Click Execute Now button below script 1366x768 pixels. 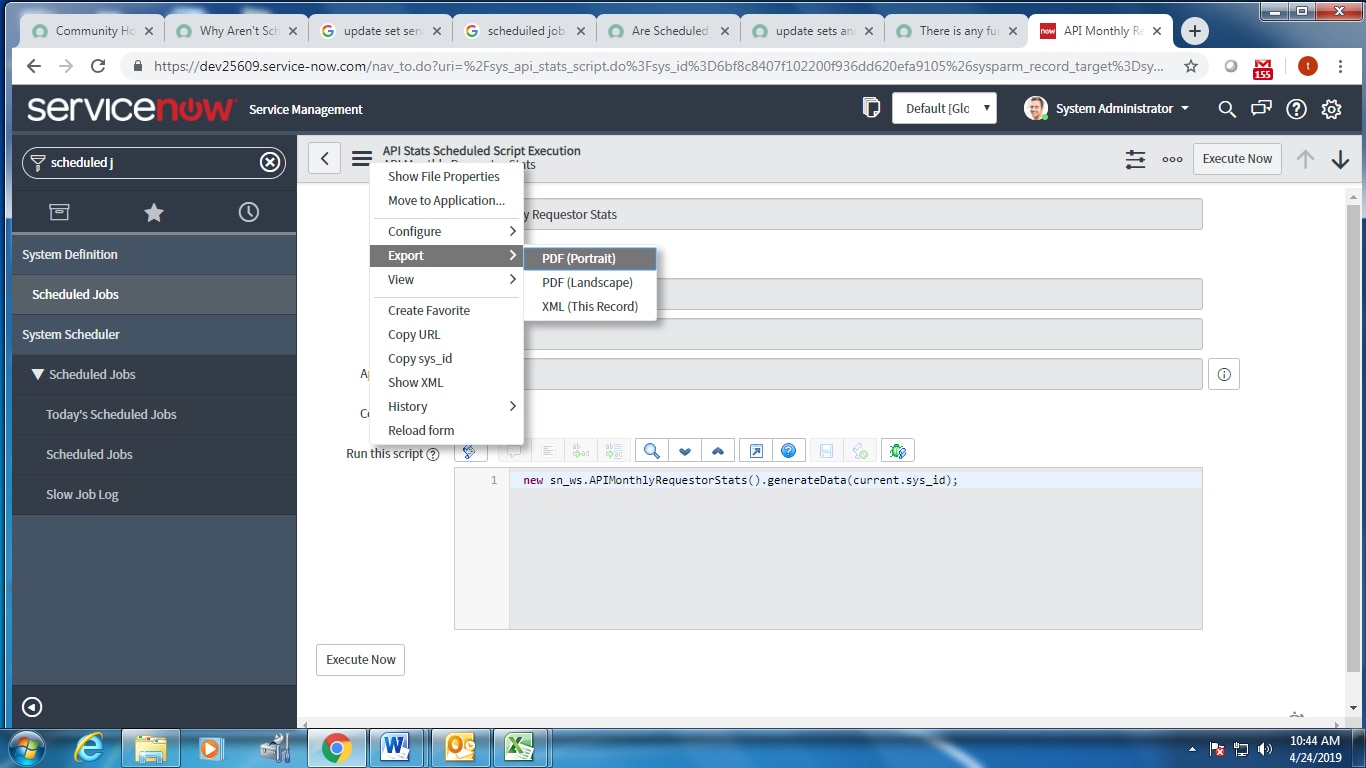coord(361,659)
